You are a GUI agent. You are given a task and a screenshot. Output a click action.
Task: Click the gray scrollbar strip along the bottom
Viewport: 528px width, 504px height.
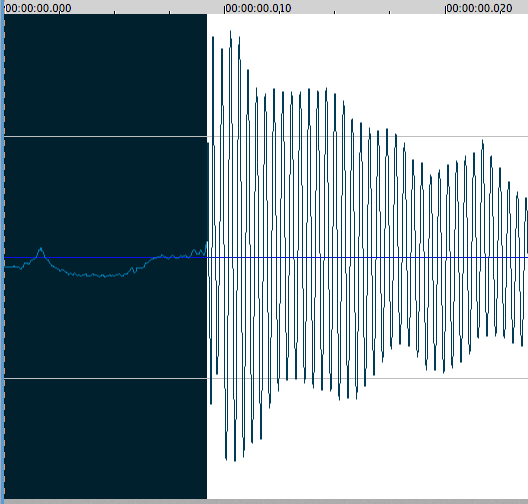pyautogui.click(x=264, y=501)
